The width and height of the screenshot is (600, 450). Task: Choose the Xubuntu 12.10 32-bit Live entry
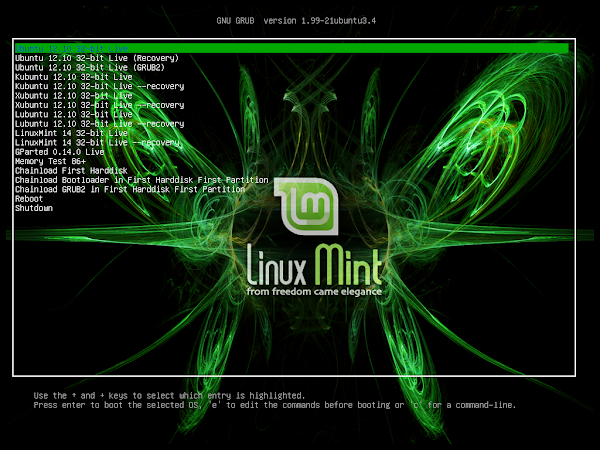coord(73,96)
